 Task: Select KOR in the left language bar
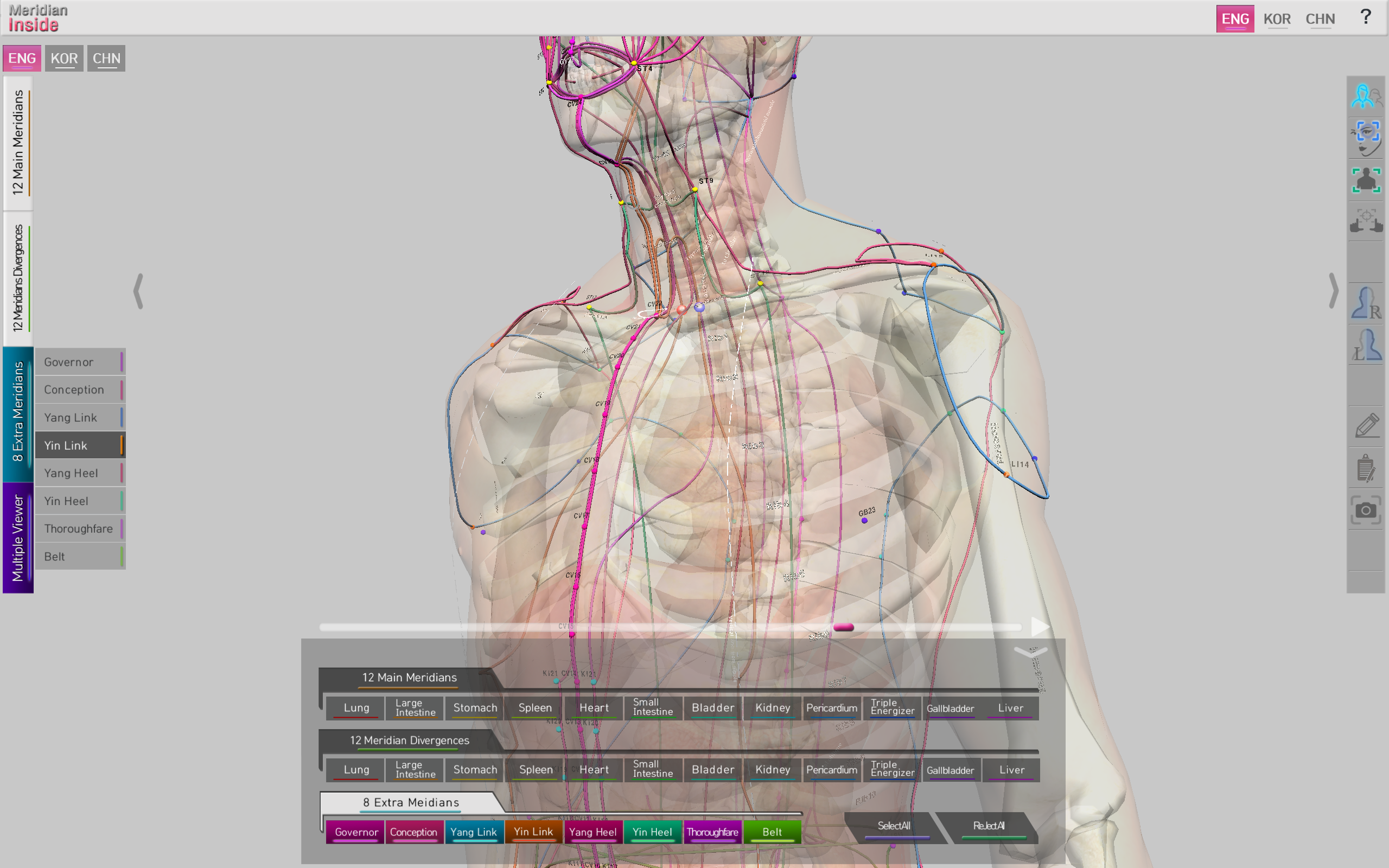point(64,59)
